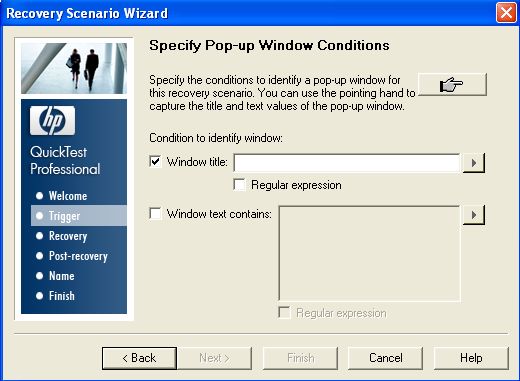Click the QuickTest Professional product title
520x381 pixels.
point(65,161)
